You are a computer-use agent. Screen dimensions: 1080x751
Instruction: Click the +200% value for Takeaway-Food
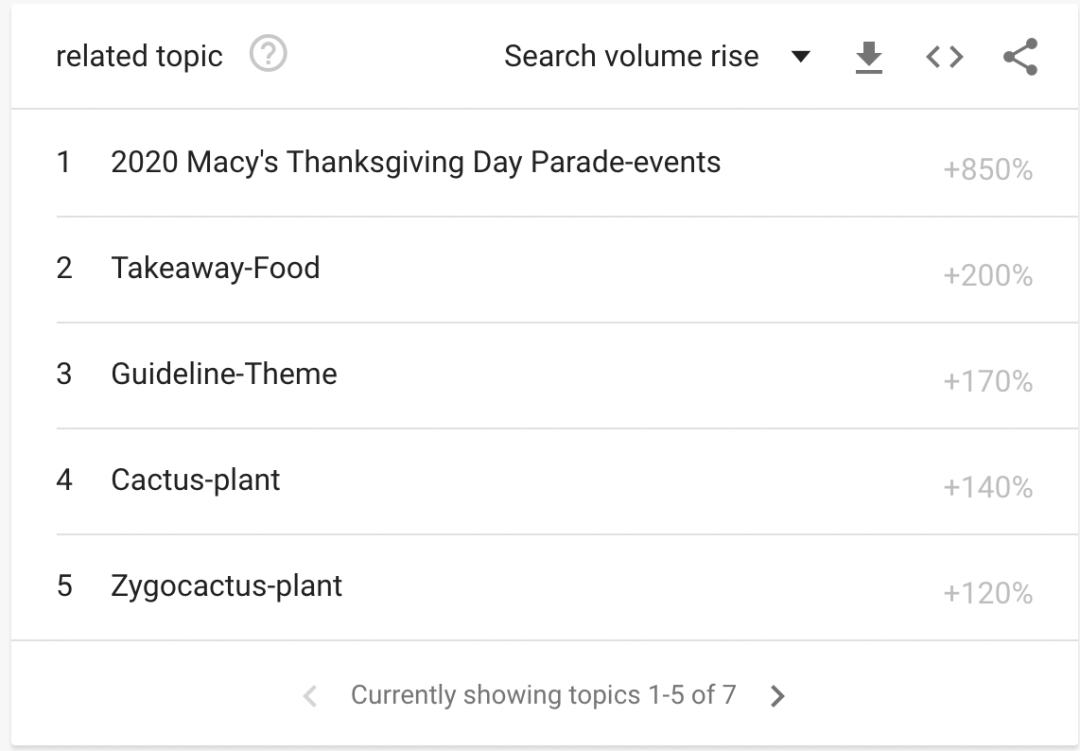[x=987, y=276]
